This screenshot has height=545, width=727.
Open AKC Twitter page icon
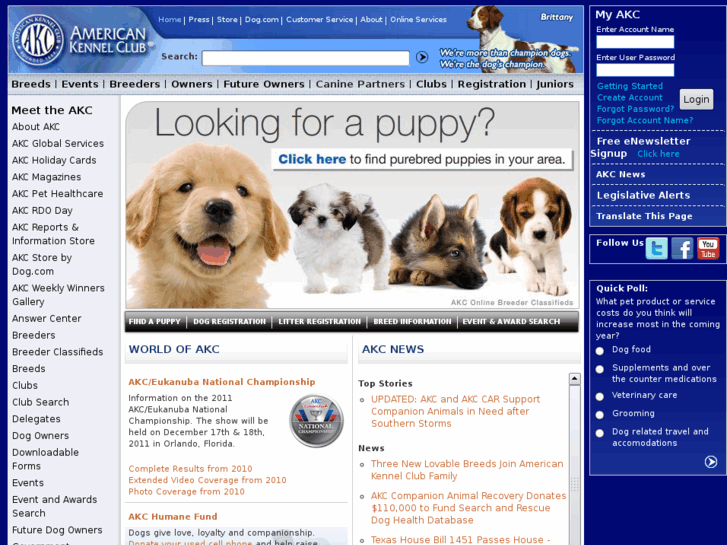[x=657, y=248]
